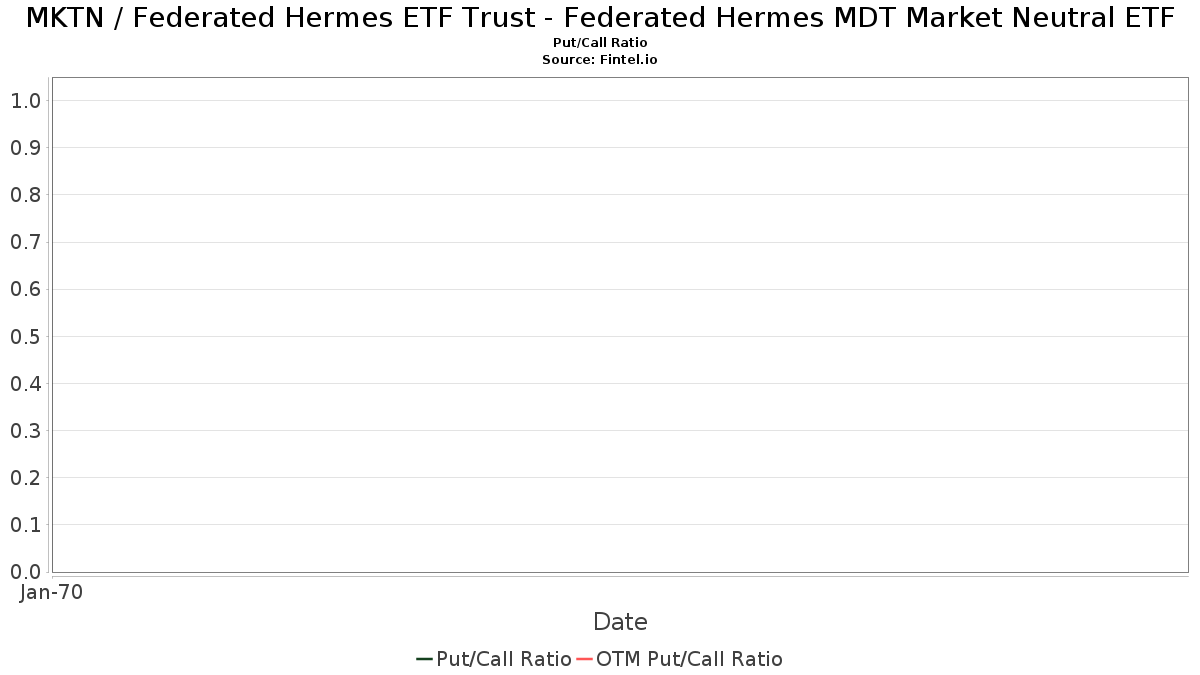Click the 1.0 y-axis label

(26, 100)
